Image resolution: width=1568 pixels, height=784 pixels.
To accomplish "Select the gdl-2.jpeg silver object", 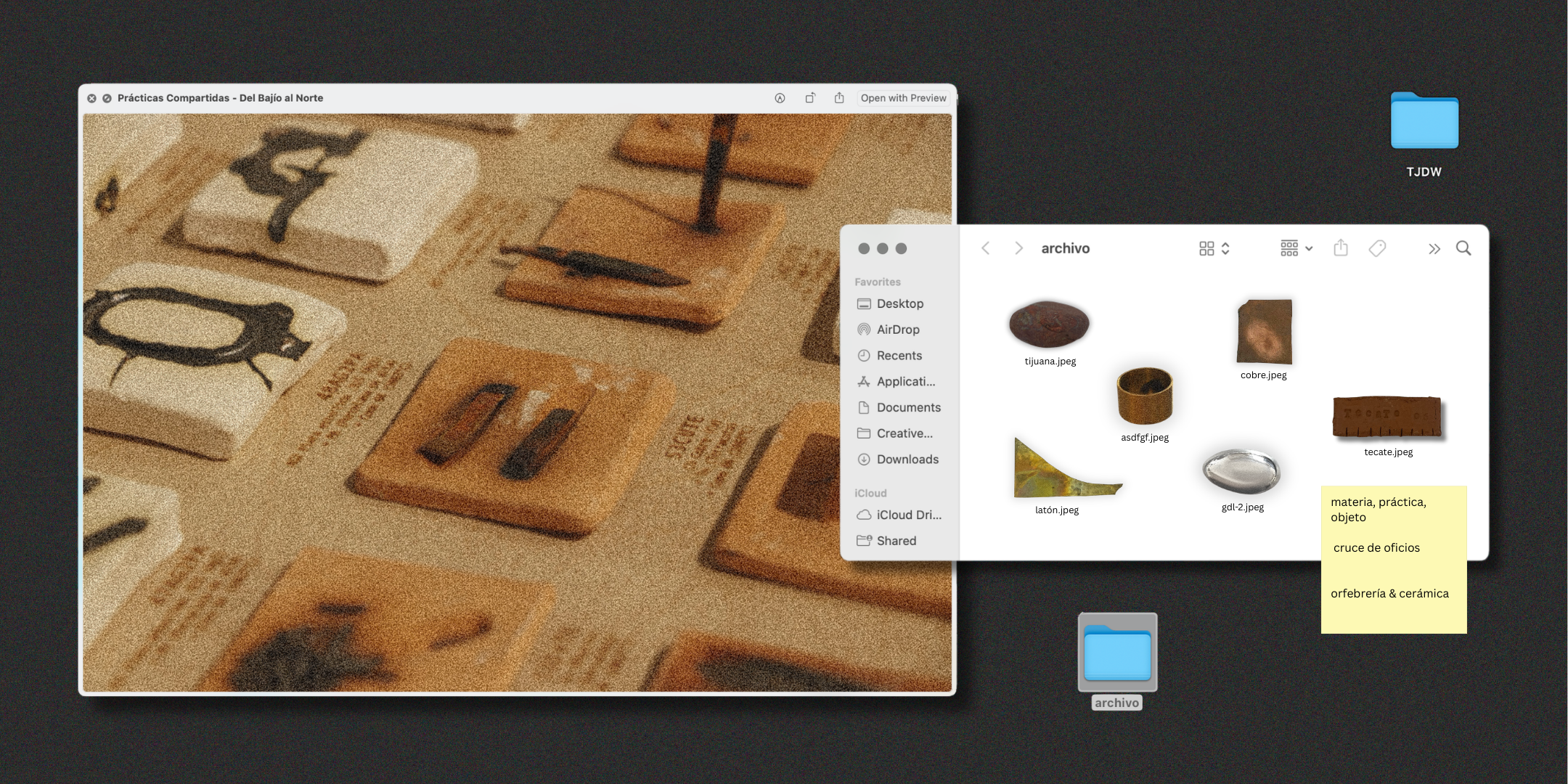I will point(1241,471).
